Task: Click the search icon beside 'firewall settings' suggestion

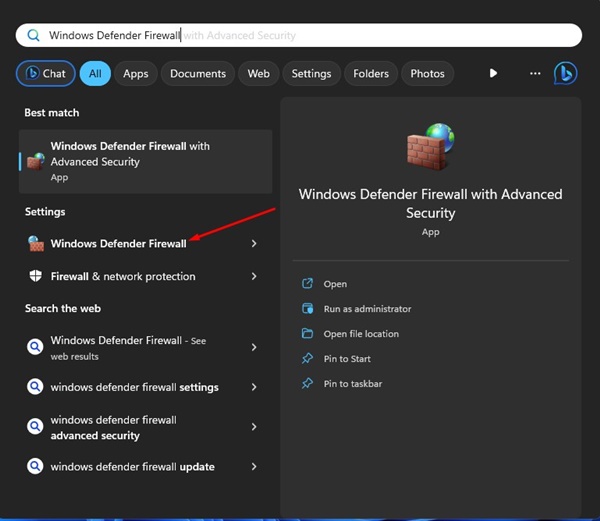Action: [x=35, y=387]
